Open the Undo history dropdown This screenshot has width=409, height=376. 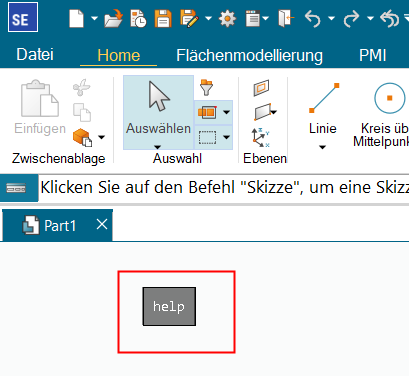point(332,18)
